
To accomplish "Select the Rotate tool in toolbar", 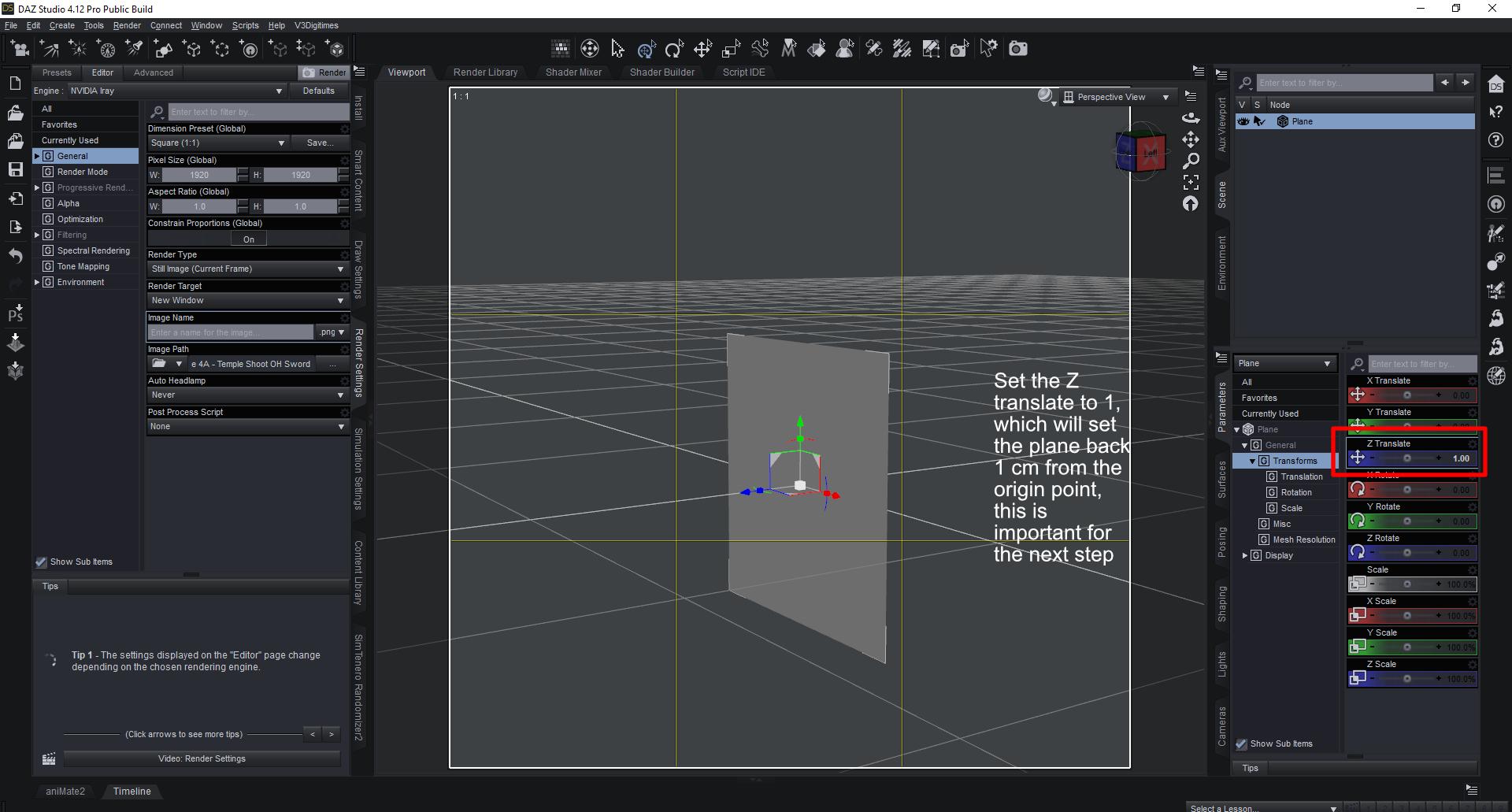I will 674,49.
